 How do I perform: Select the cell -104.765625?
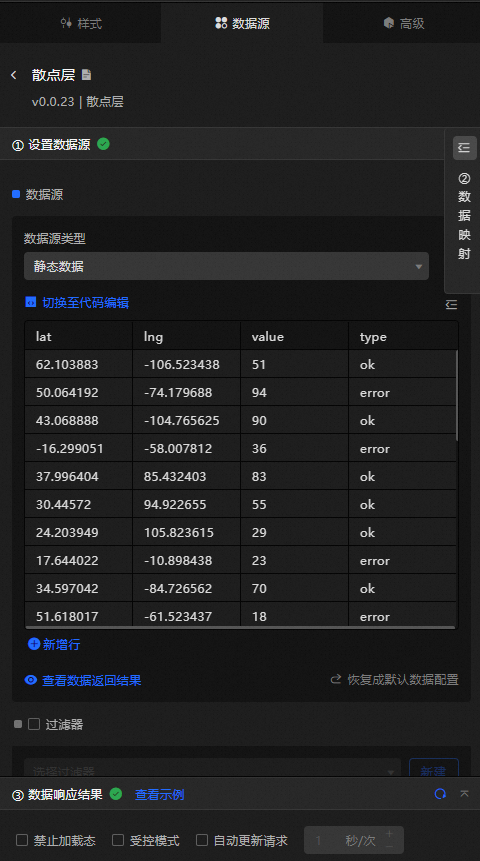point(187,420)
